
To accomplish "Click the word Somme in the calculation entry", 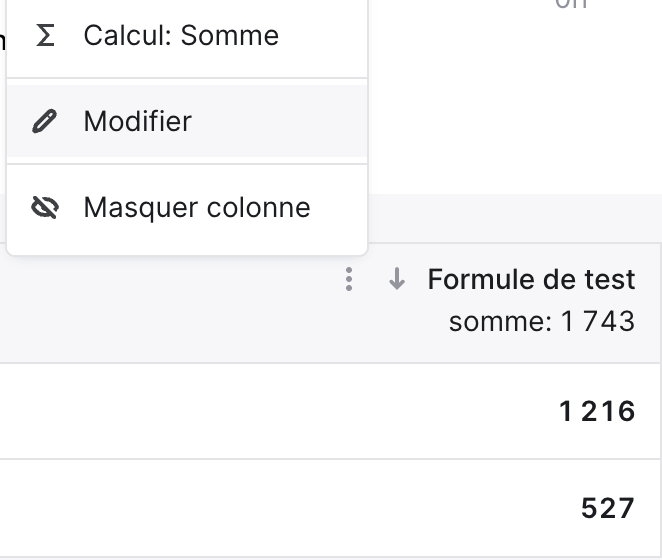I will (230, 35).
